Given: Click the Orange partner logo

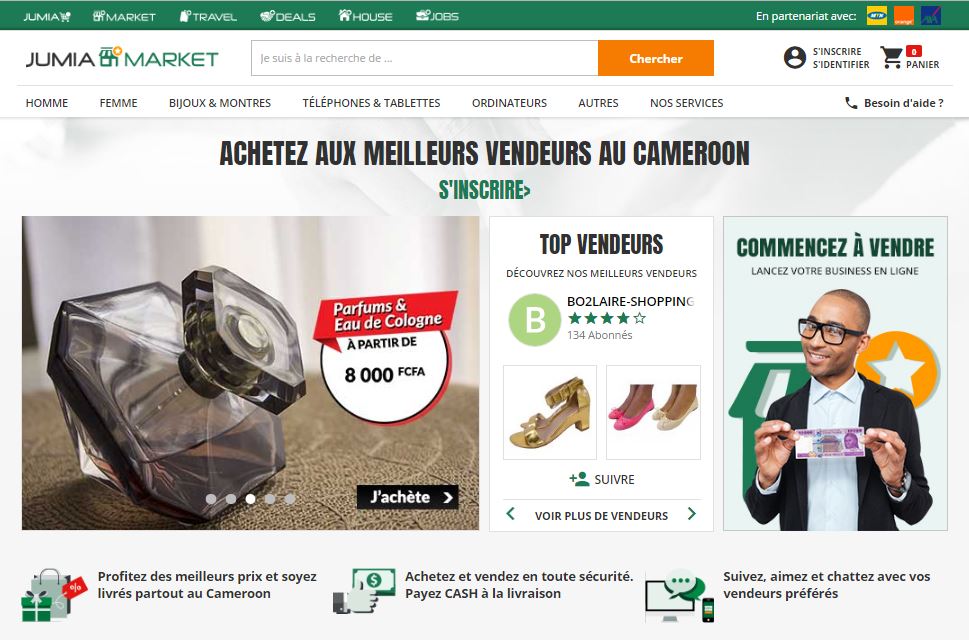Looking at the screenshot, I should coord(903,16).
